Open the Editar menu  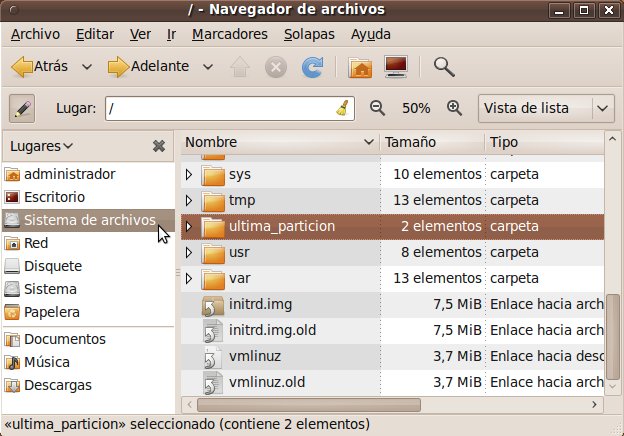click(x=95, y=34)
